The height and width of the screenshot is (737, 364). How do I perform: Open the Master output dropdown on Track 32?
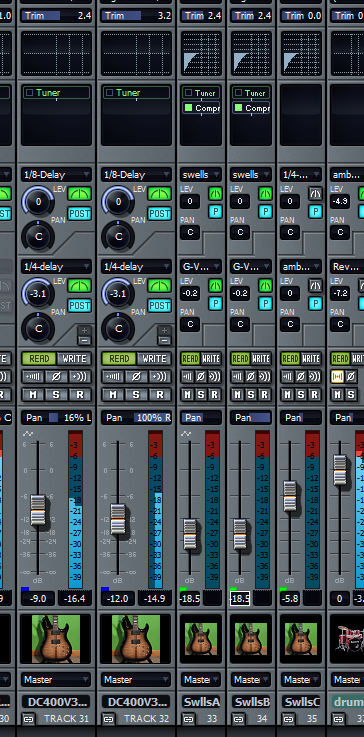coord(136,679)
